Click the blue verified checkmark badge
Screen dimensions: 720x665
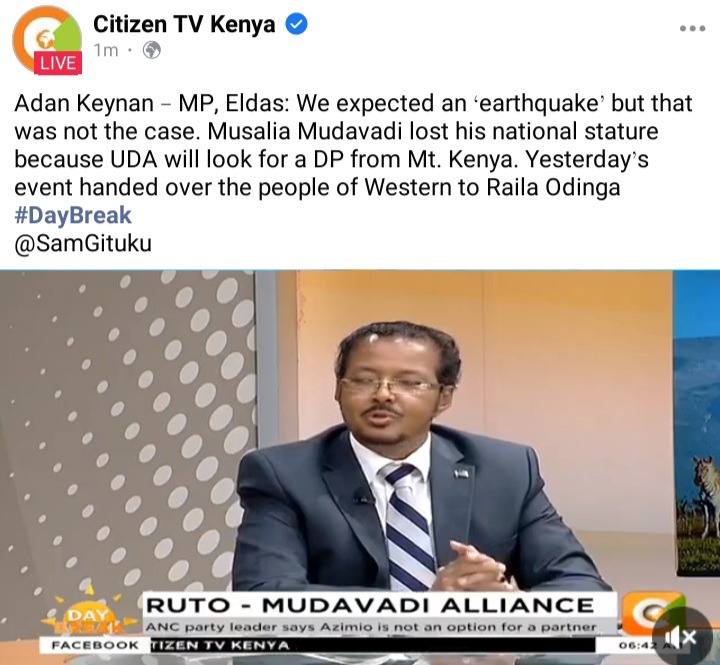(297, 24)
